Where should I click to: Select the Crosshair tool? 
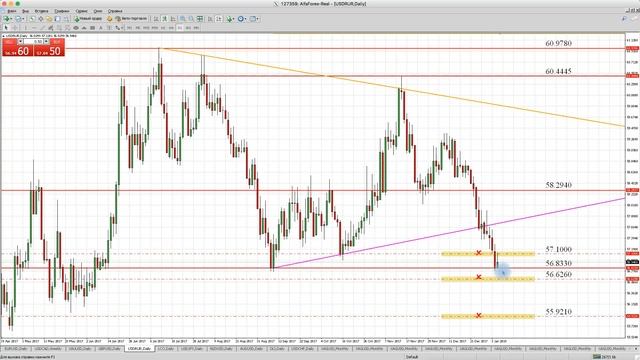[x=16, y=28]
